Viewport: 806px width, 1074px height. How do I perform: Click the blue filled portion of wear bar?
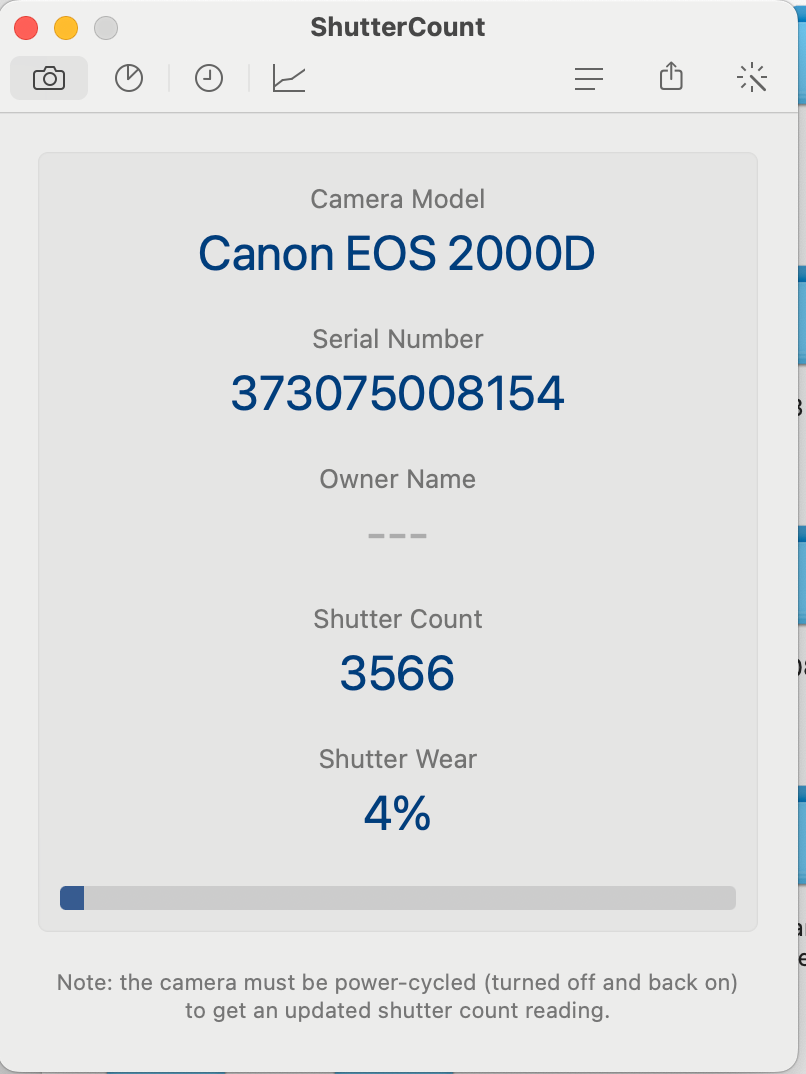tap(72, 898)
